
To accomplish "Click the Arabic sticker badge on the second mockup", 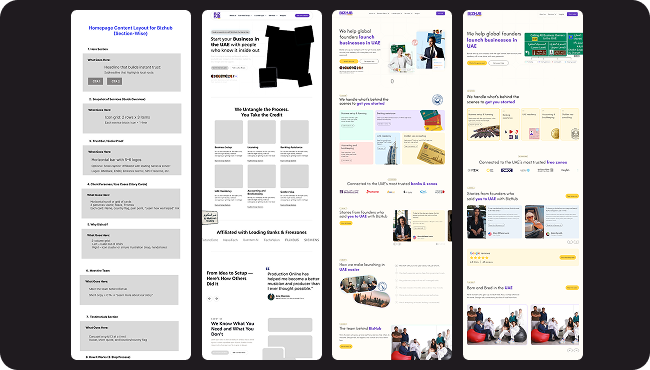I will point(210,217).
